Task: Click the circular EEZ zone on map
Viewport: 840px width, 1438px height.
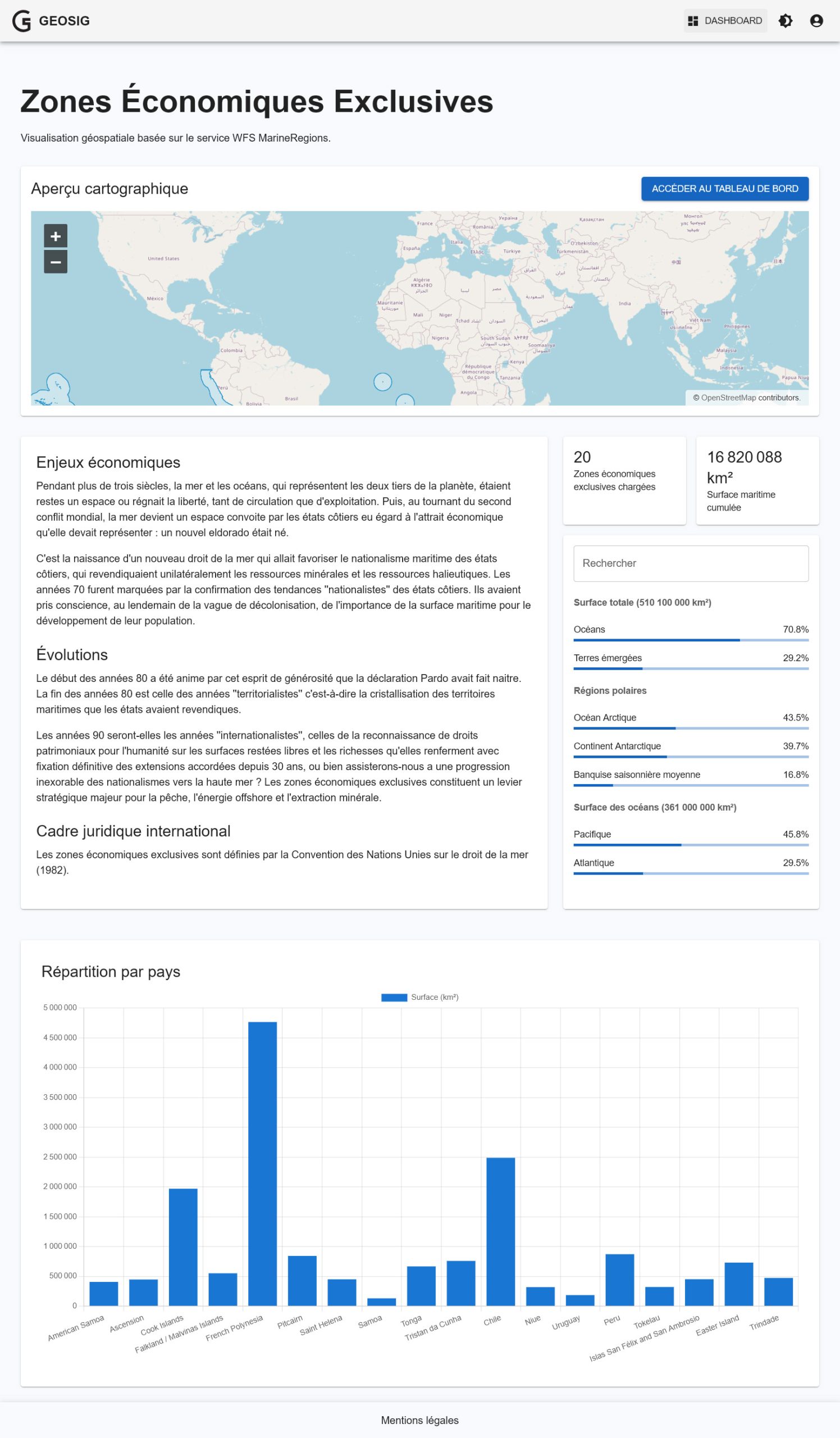Action: [382, 382]
